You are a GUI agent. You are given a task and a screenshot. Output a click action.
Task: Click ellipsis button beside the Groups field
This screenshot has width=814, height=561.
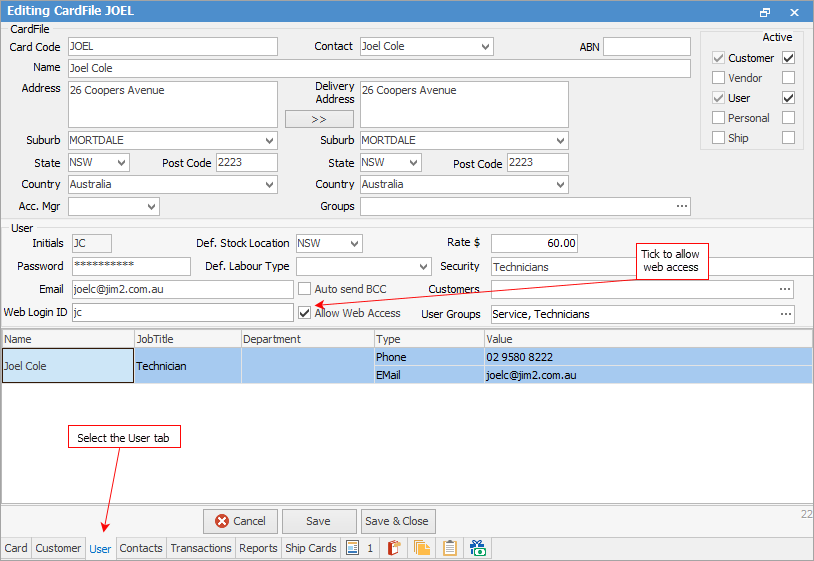click(682, 206)
